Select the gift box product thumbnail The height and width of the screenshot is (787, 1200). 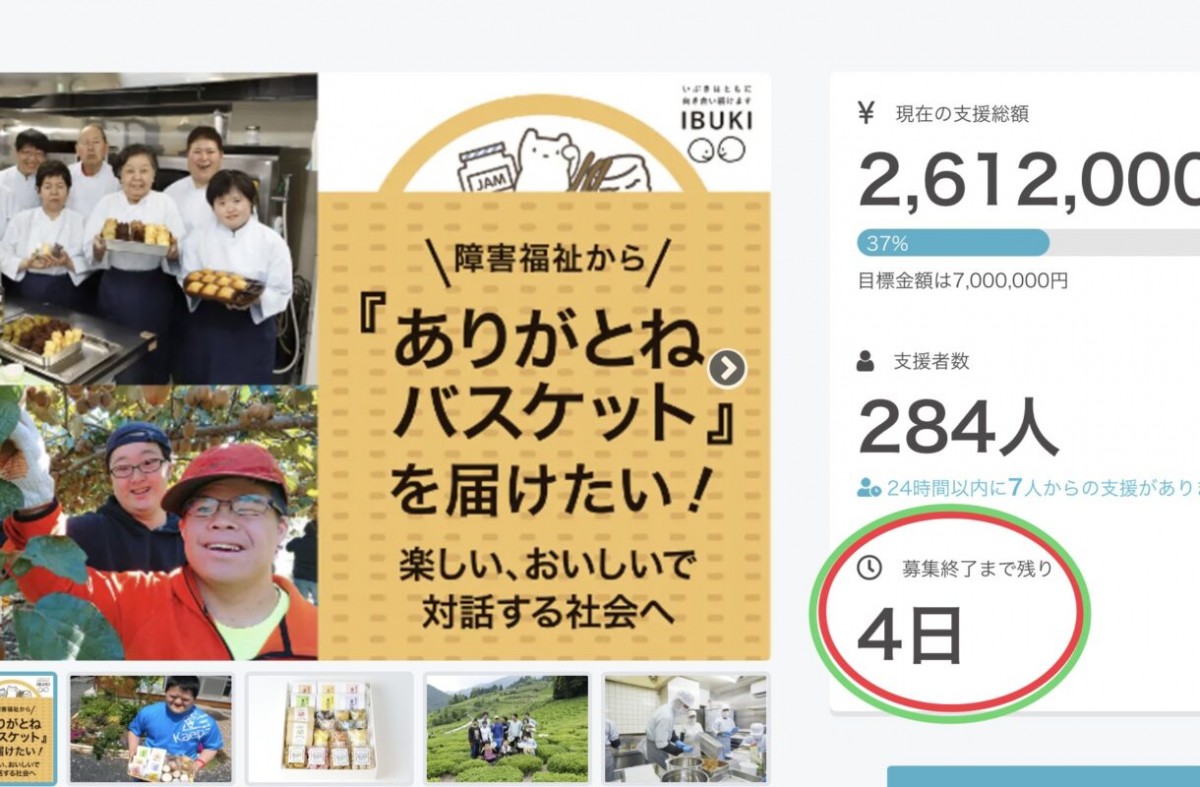[x=330, y=728]
